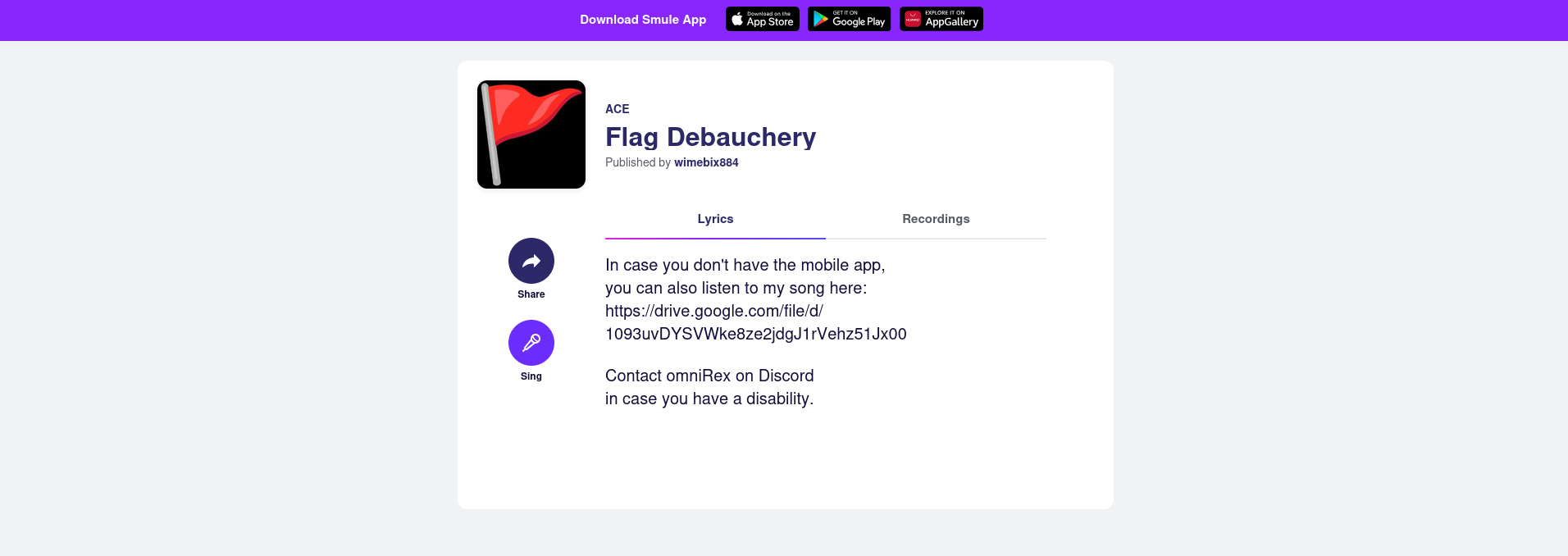Click the purple Sing microphone icon
This screenshot has height=556, width=1568.
531,343
